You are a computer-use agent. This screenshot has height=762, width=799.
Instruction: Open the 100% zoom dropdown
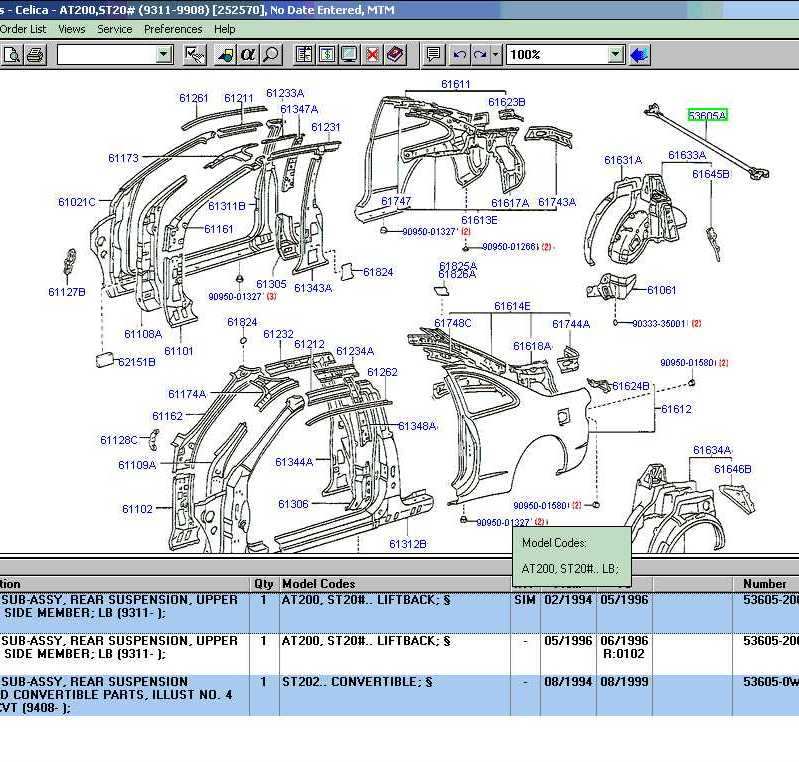[x=616, y=54]
